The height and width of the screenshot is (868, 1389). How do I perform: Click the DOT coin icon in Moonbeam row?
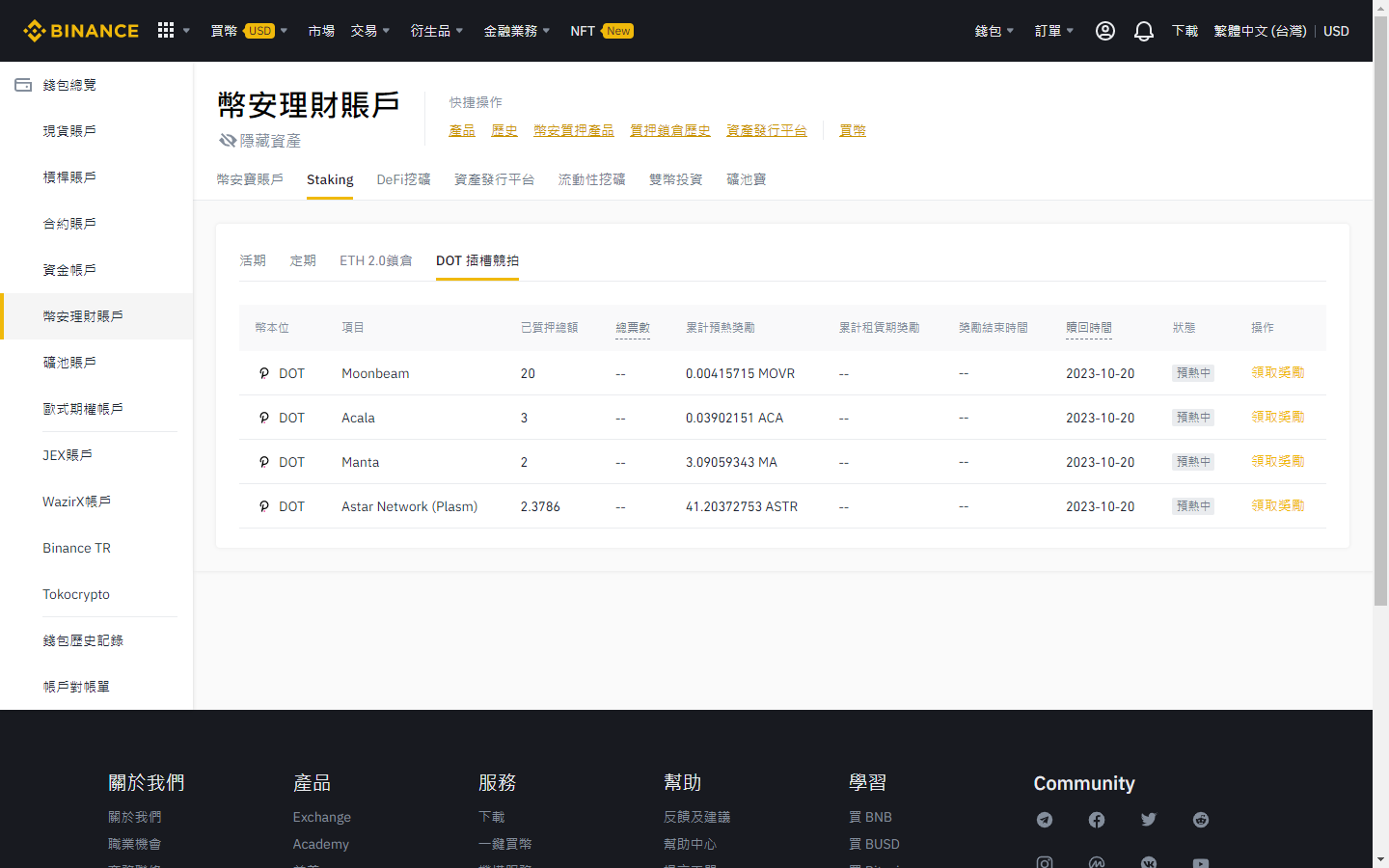[x=263, y=373]
